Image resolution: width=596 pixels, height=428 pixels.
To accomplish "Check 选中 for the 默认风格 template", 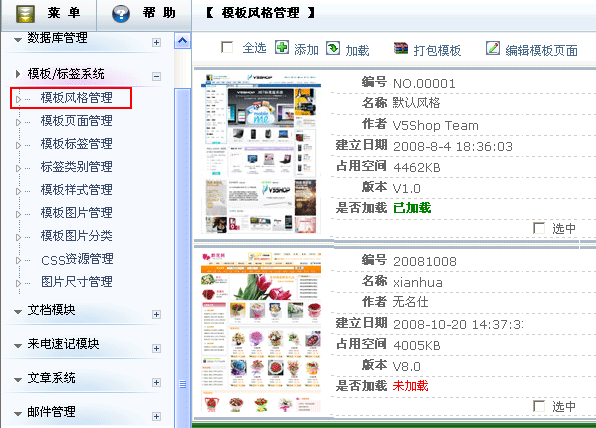I will (x=539, y=228).
